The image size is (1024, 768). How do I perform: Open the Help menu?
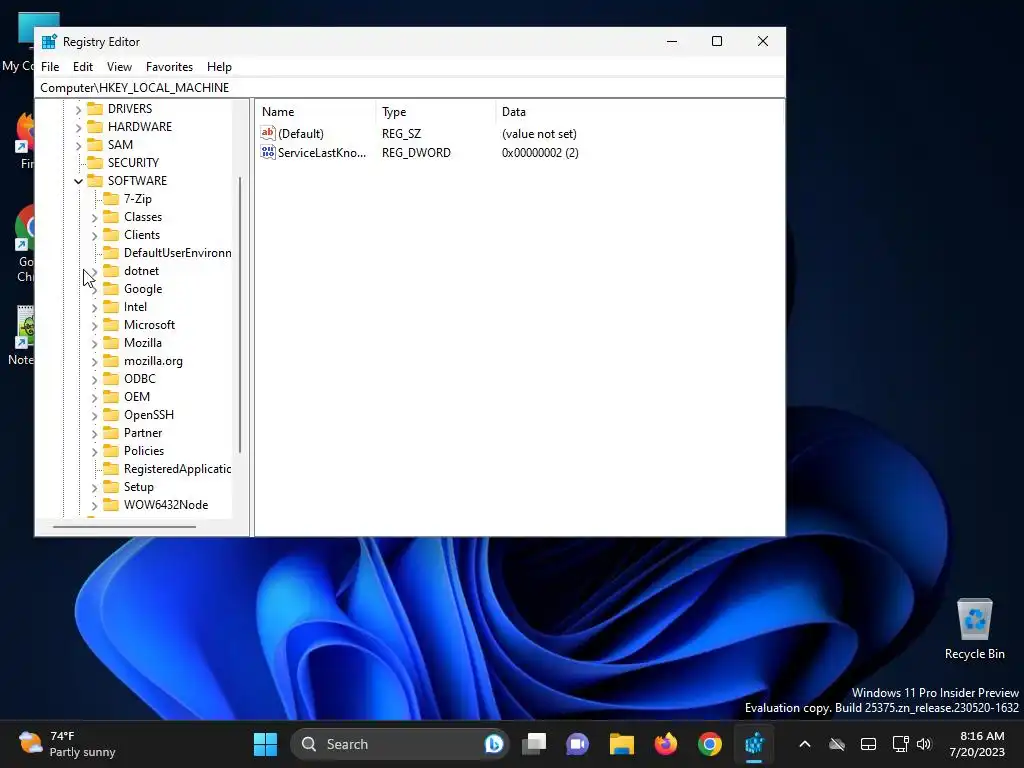pyautogui.click(x=219, y=67)
